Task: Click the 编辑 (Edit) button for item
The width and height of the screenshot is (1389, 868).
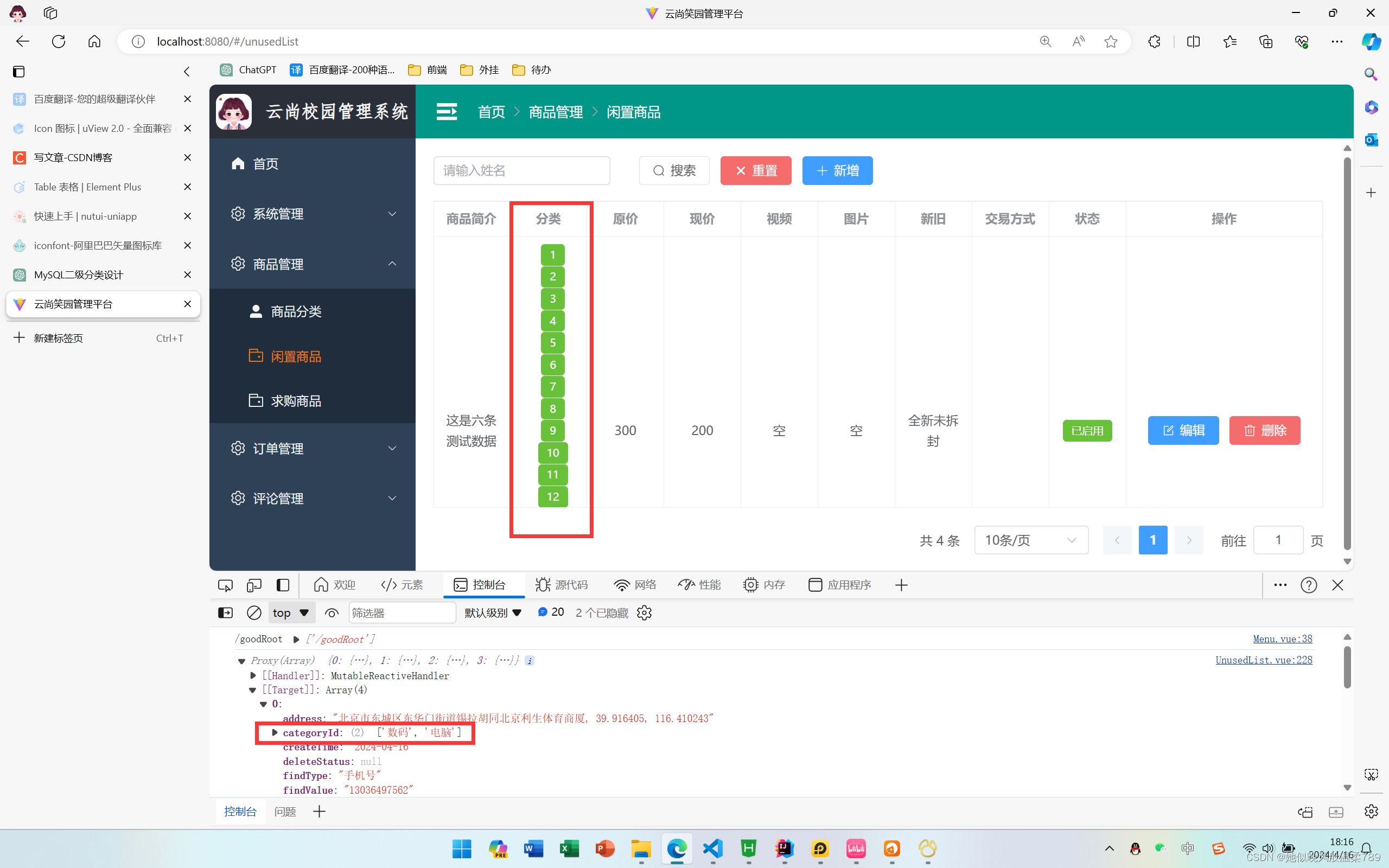Action: [x=1183, y=430]
